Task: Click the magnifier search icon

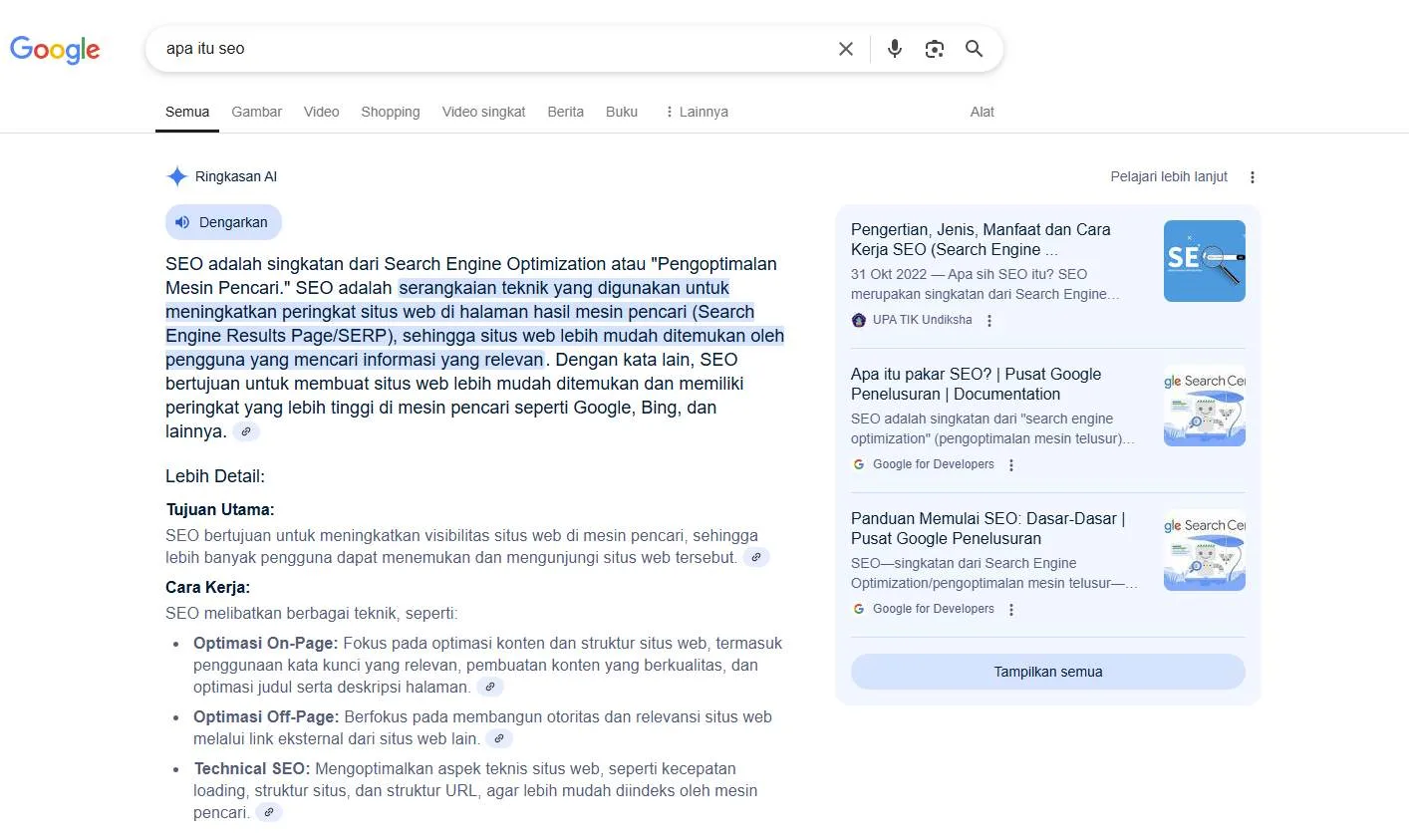Action: tap(975, 49)
